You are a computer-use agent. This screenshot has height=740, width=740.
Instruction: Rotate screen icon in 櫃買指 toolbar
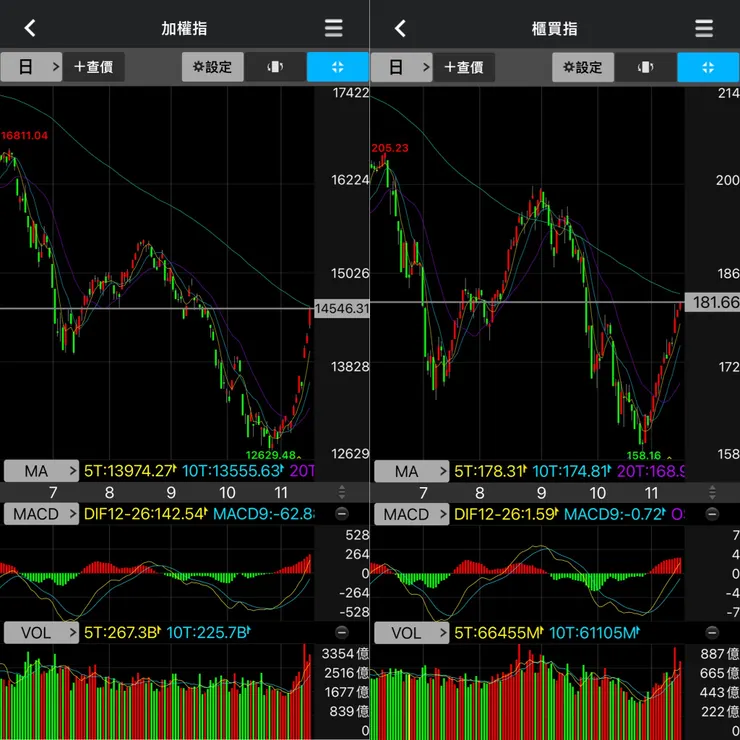(645, 67)
